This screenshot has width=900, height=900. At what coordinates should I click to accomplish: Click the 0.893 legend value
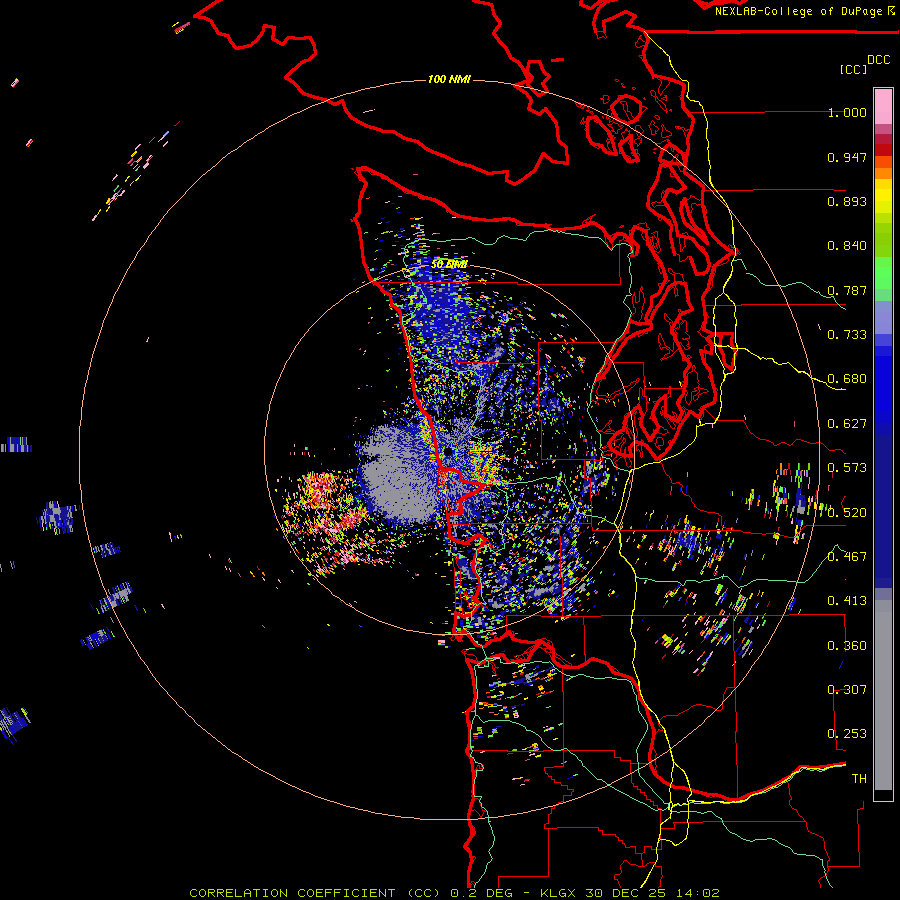[x=847, y=201]
